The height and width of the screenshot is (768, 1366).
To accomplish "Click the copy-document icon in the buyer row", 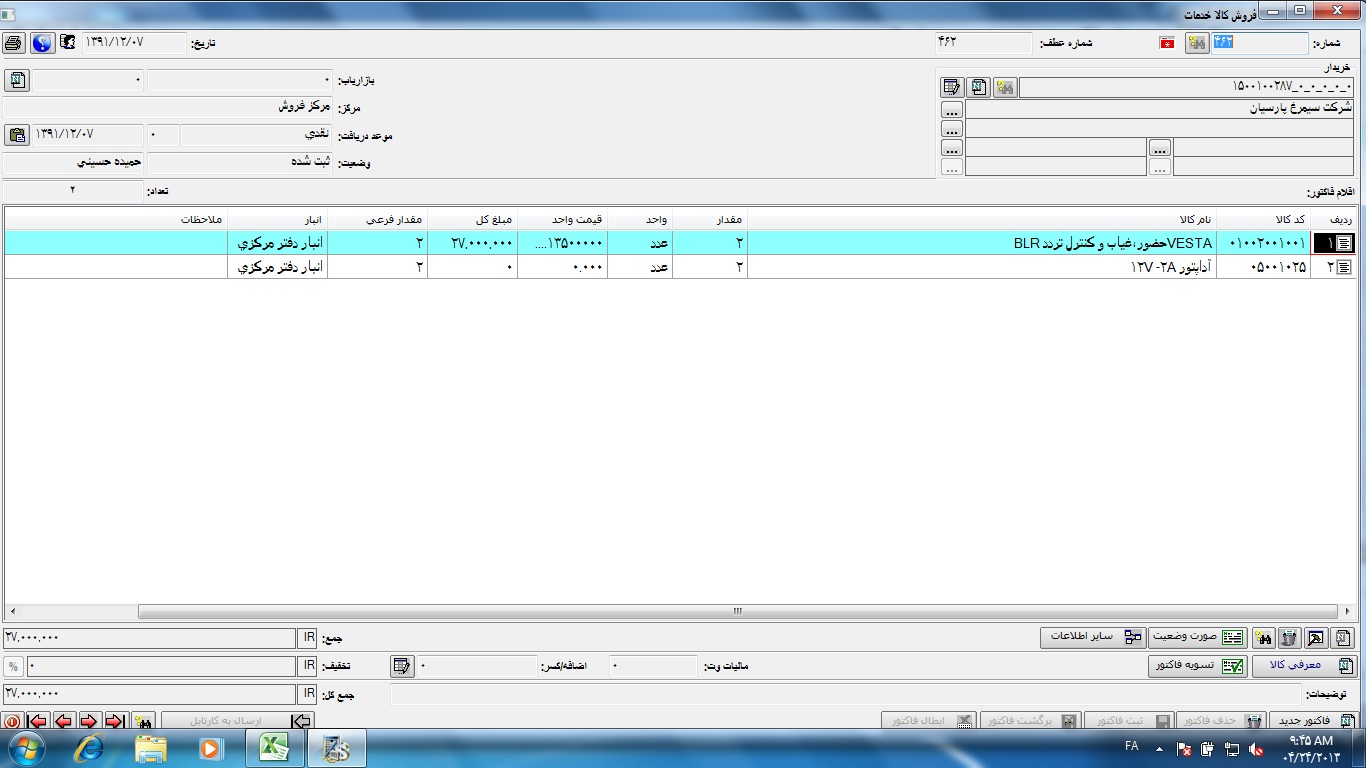I will tap(979, 87).
